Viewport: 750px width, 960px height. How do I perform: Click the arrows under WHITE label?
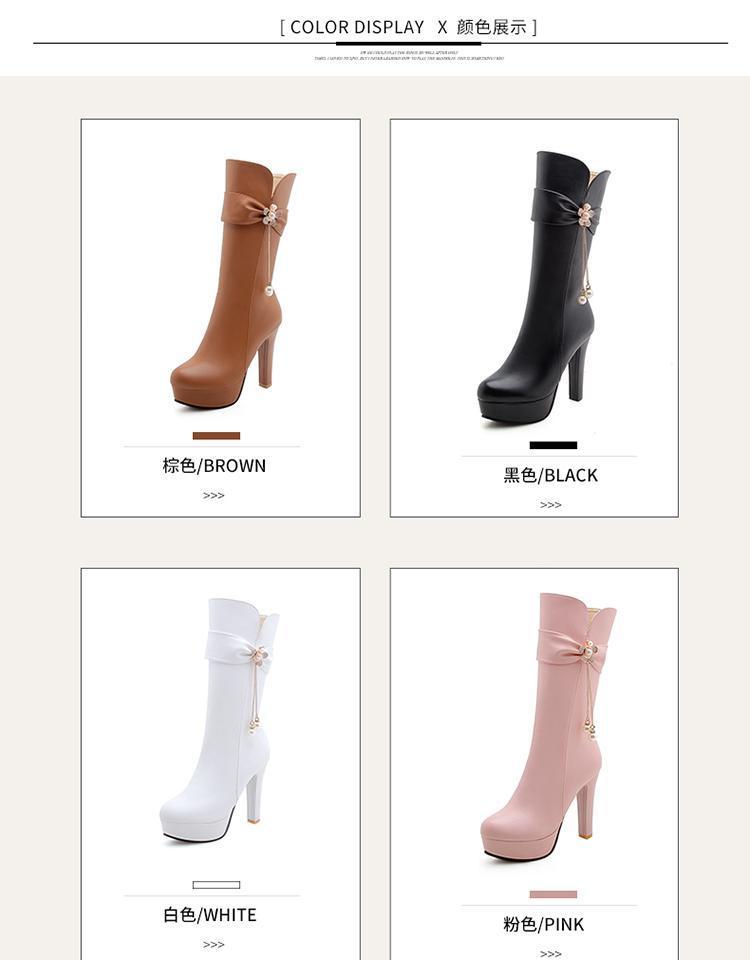pyautogui.click(x=214, y=945)
